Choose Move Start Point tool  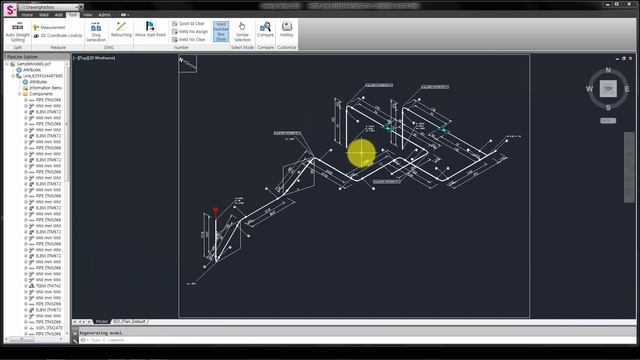coord(150,30)
